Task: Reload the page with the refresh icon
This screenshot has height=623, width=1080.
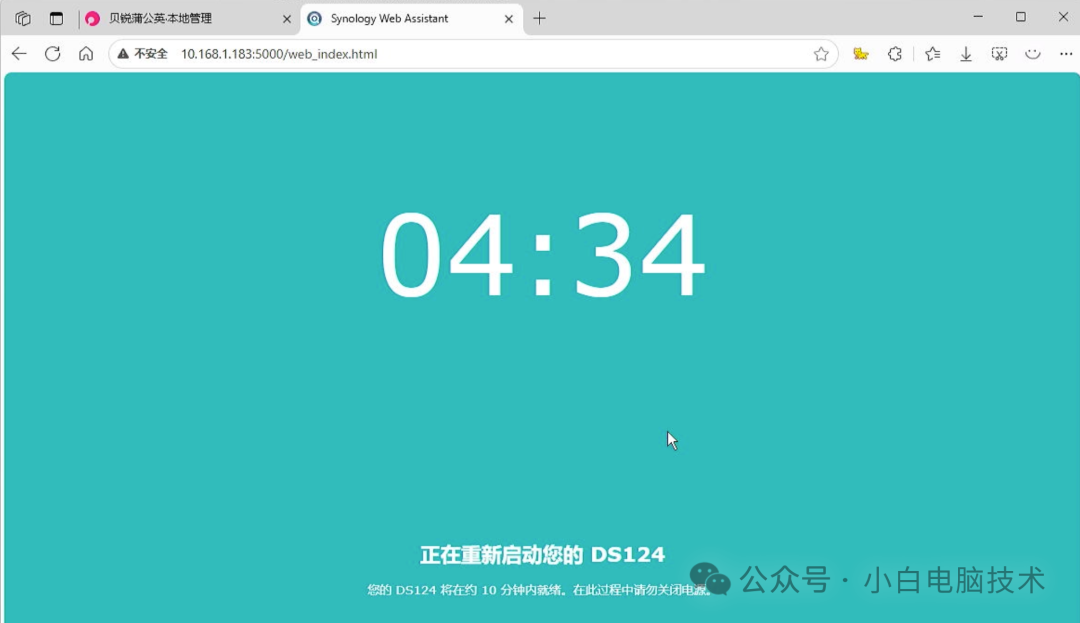Action: tap(53, 53)
